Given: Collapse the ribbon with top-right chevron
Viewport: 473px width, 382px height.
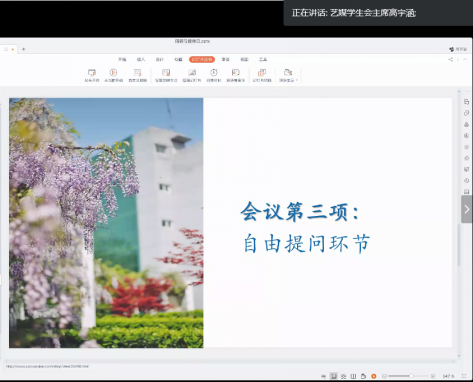Looking at the screenshot, I should tap(465, 59).
